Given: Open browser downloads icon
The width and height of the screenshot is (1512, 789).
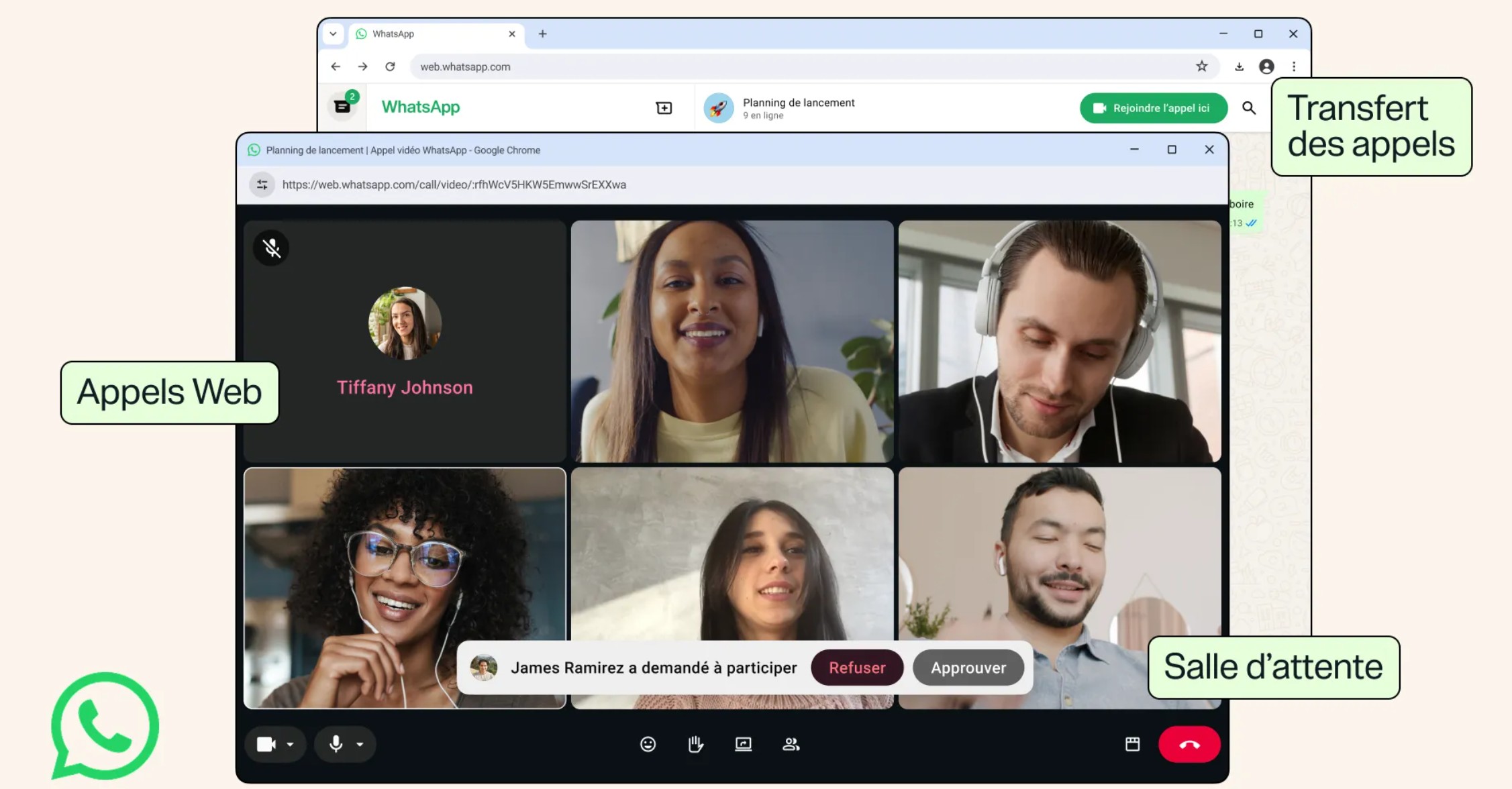Looking at the screenshot, I should [1239, 66].
